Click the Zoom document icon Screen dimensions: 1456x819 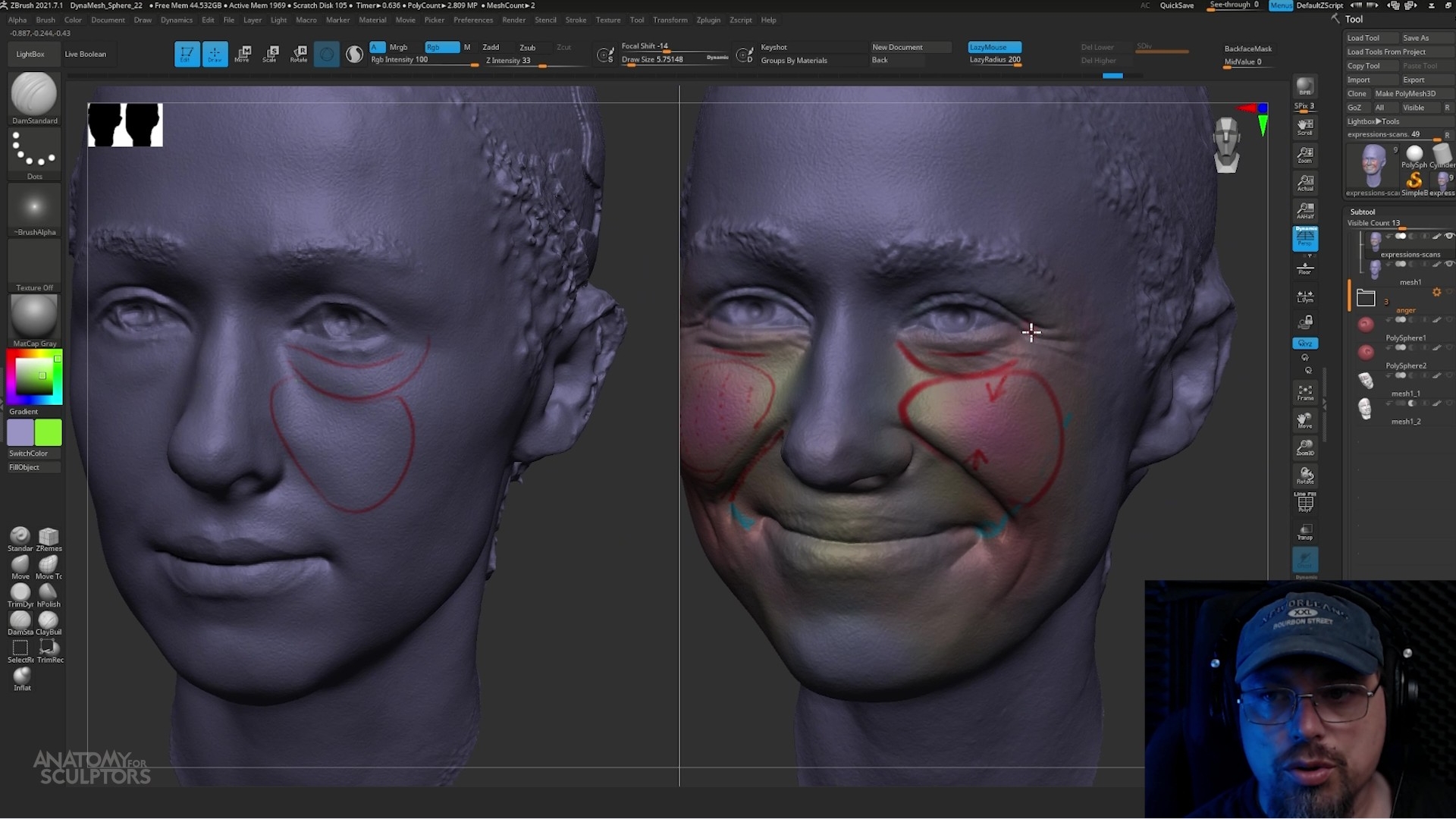pyautogui.click(x=1305, y=155)
